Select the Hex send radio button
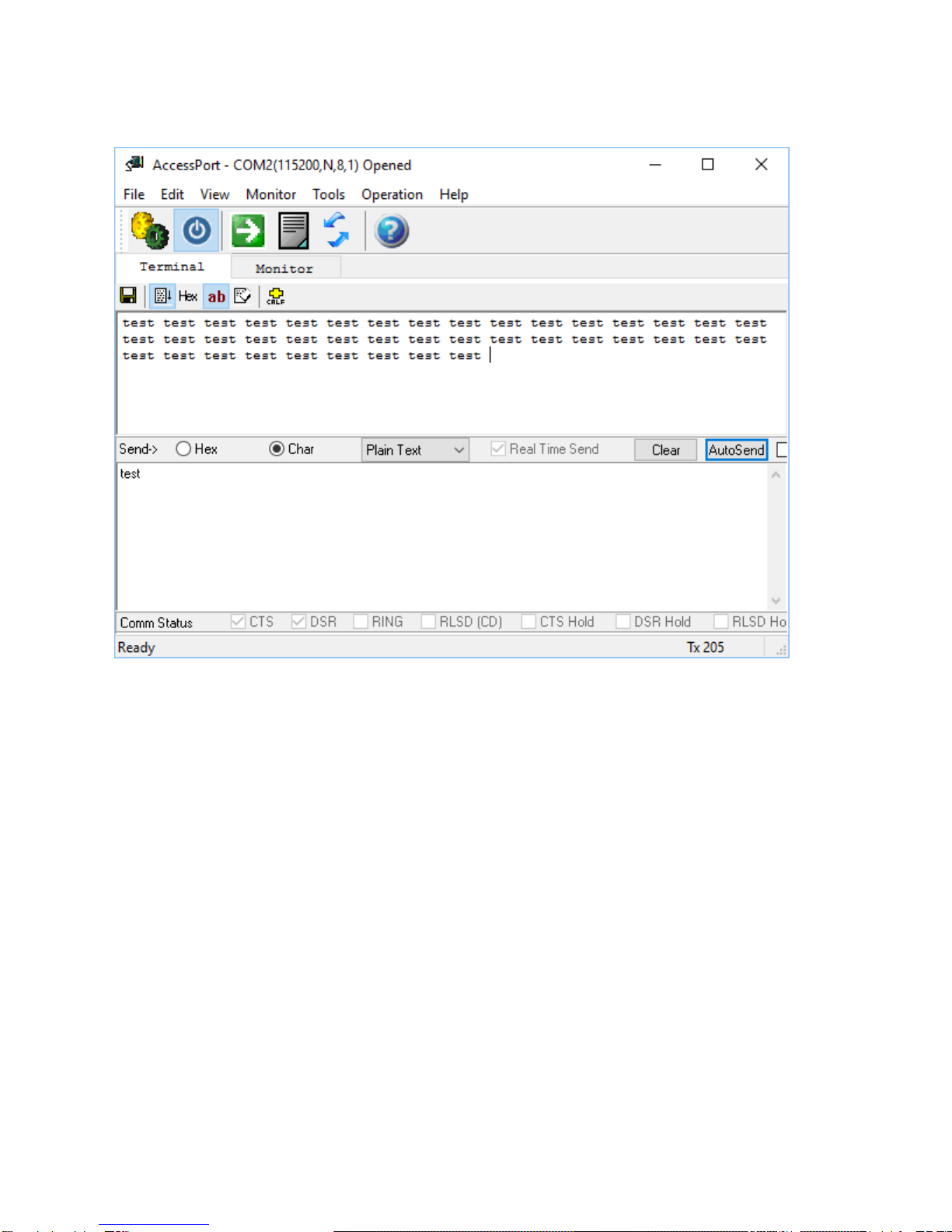This screenshot has height=1232, width=952. click(183, 448)
